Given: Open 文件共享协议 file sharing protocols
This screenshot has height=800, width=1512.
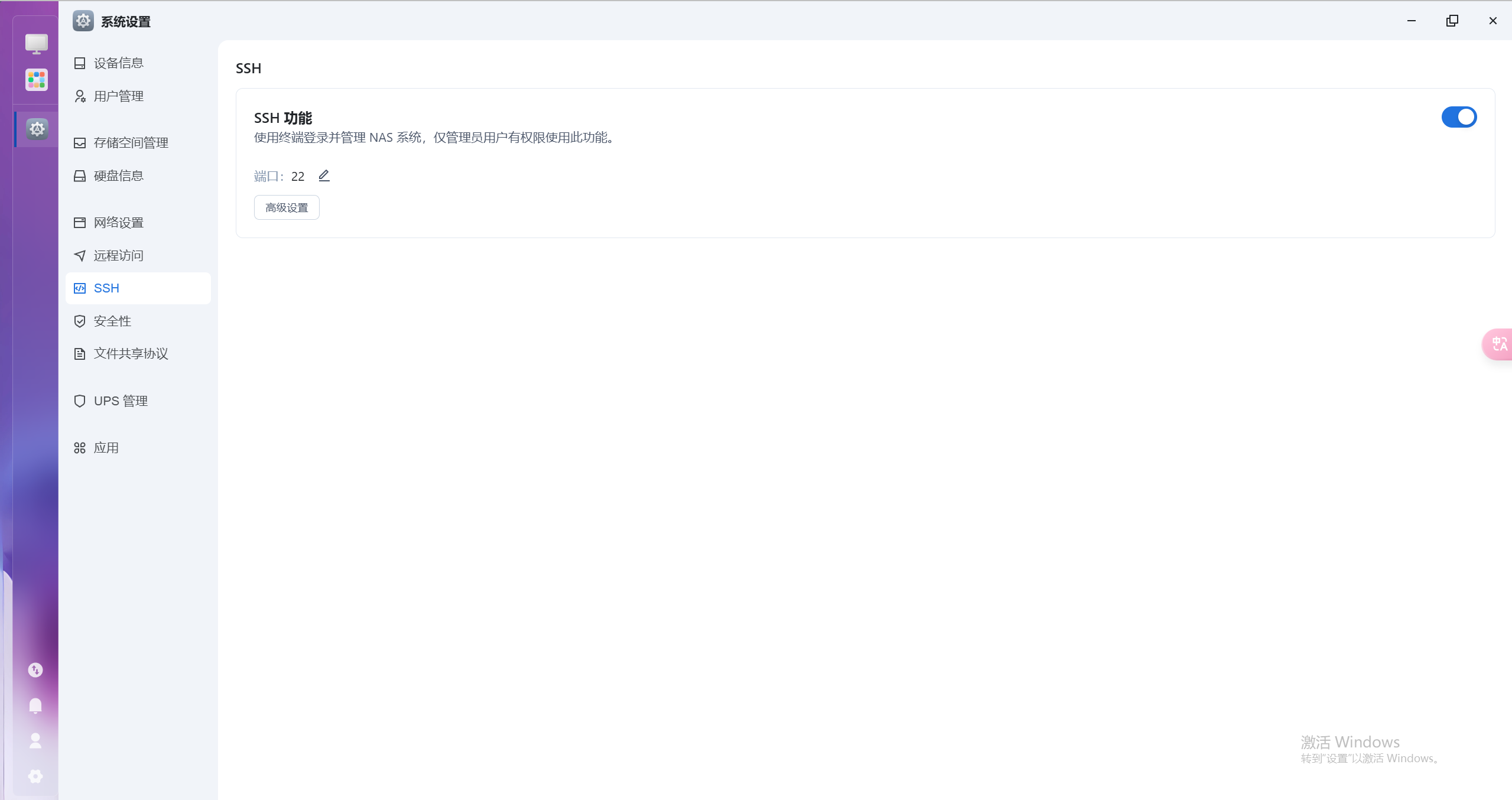Looking at the screenshot, I should (x=131, y=353).
